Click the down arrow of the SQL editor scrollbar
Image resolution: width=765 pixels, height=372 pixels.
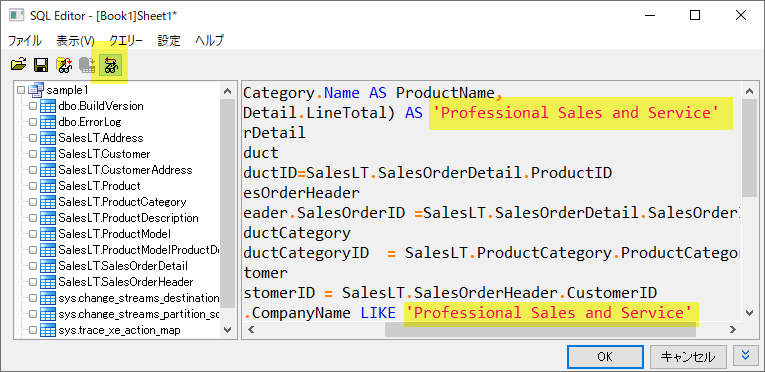point(749,312)
